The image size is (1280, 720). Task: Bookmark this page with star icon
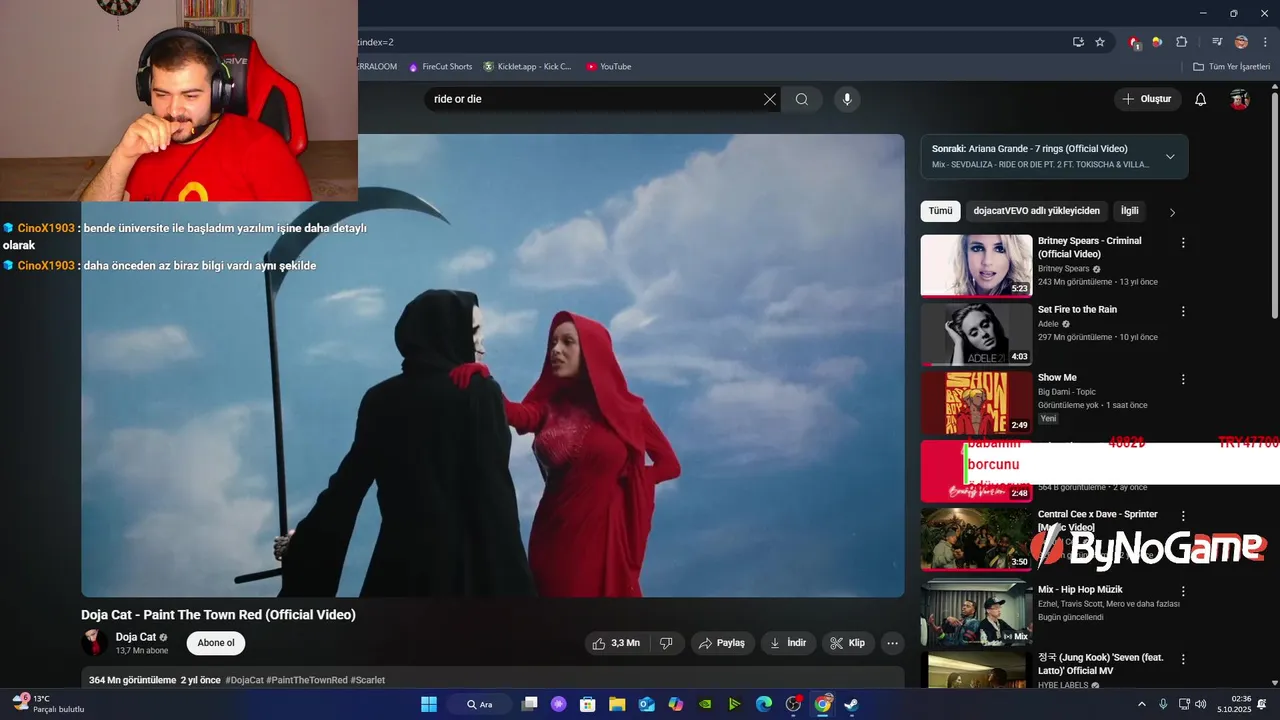coord(1100,42)
